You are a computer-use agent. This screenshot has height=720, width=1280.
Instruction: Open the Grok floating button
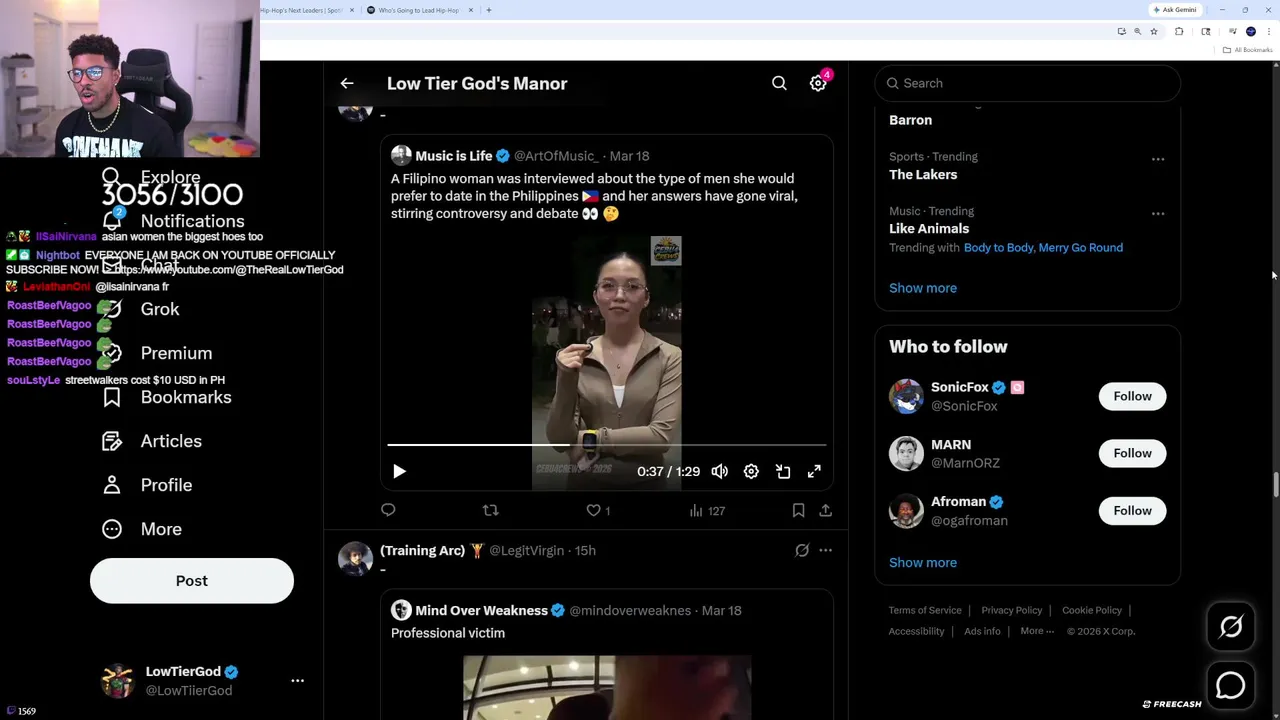(1231, 627)
